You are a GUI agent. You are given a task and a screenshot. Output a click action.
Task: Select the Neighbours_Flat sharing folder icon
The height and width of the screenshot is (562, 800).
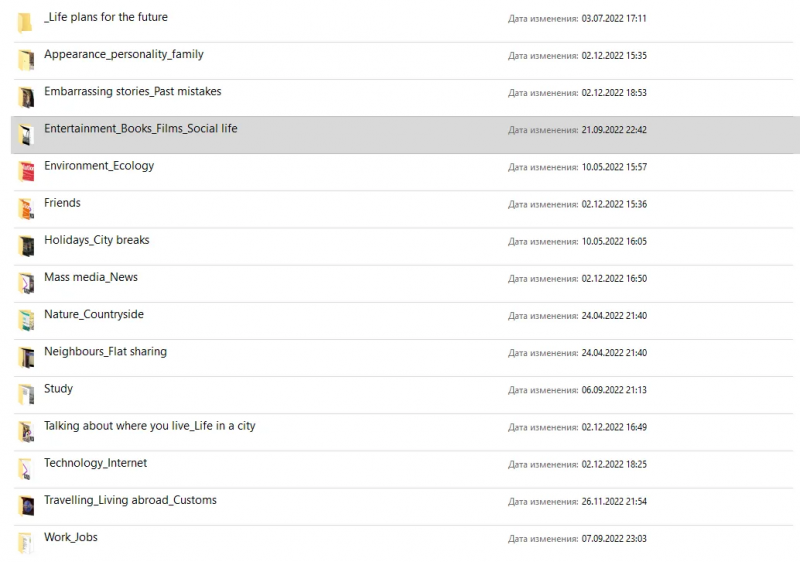pyautogui.click(x=26, y=357)
